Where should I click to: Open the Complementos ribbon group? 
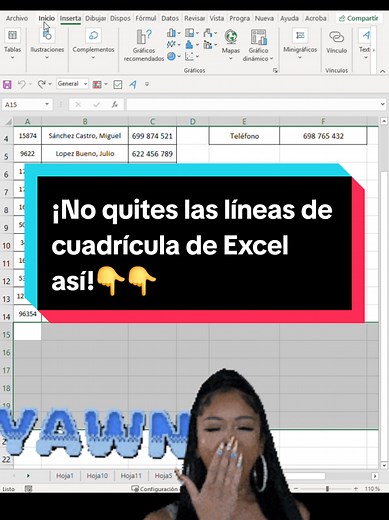click(93, 44)
